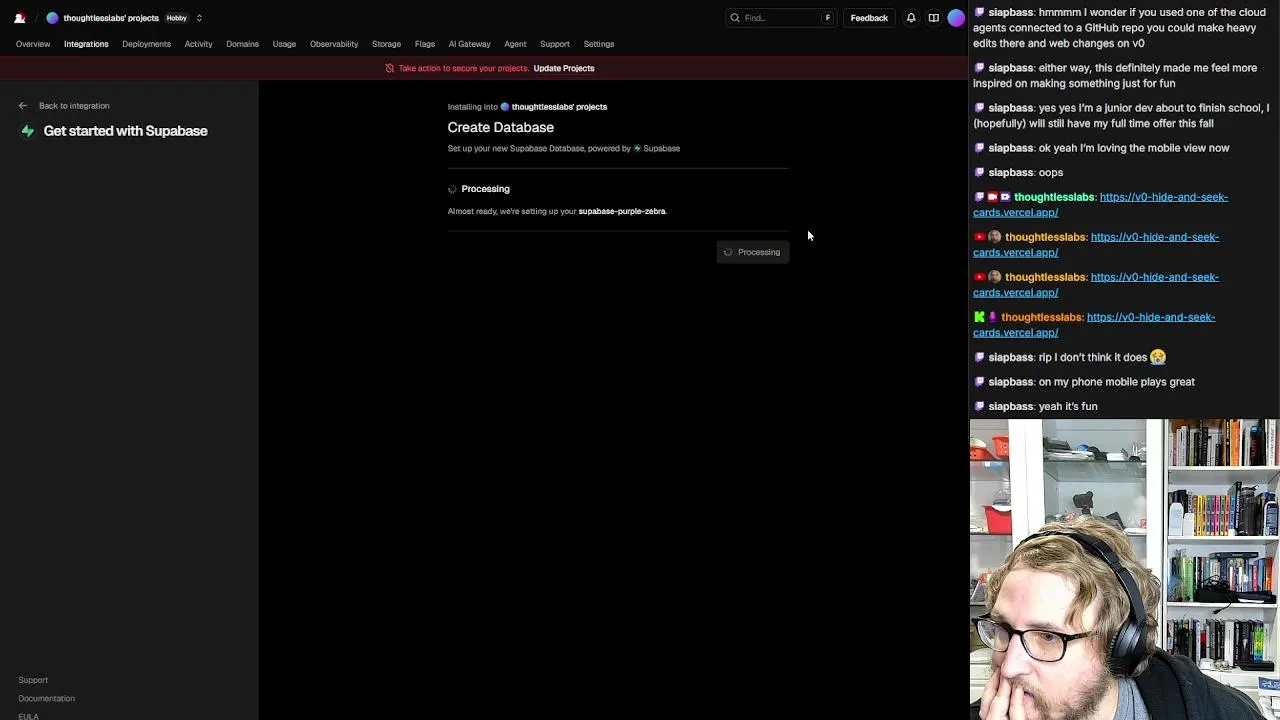The image size is (1280, 720).
Task: Open the user avatar menu
Action: click(956, 17)
